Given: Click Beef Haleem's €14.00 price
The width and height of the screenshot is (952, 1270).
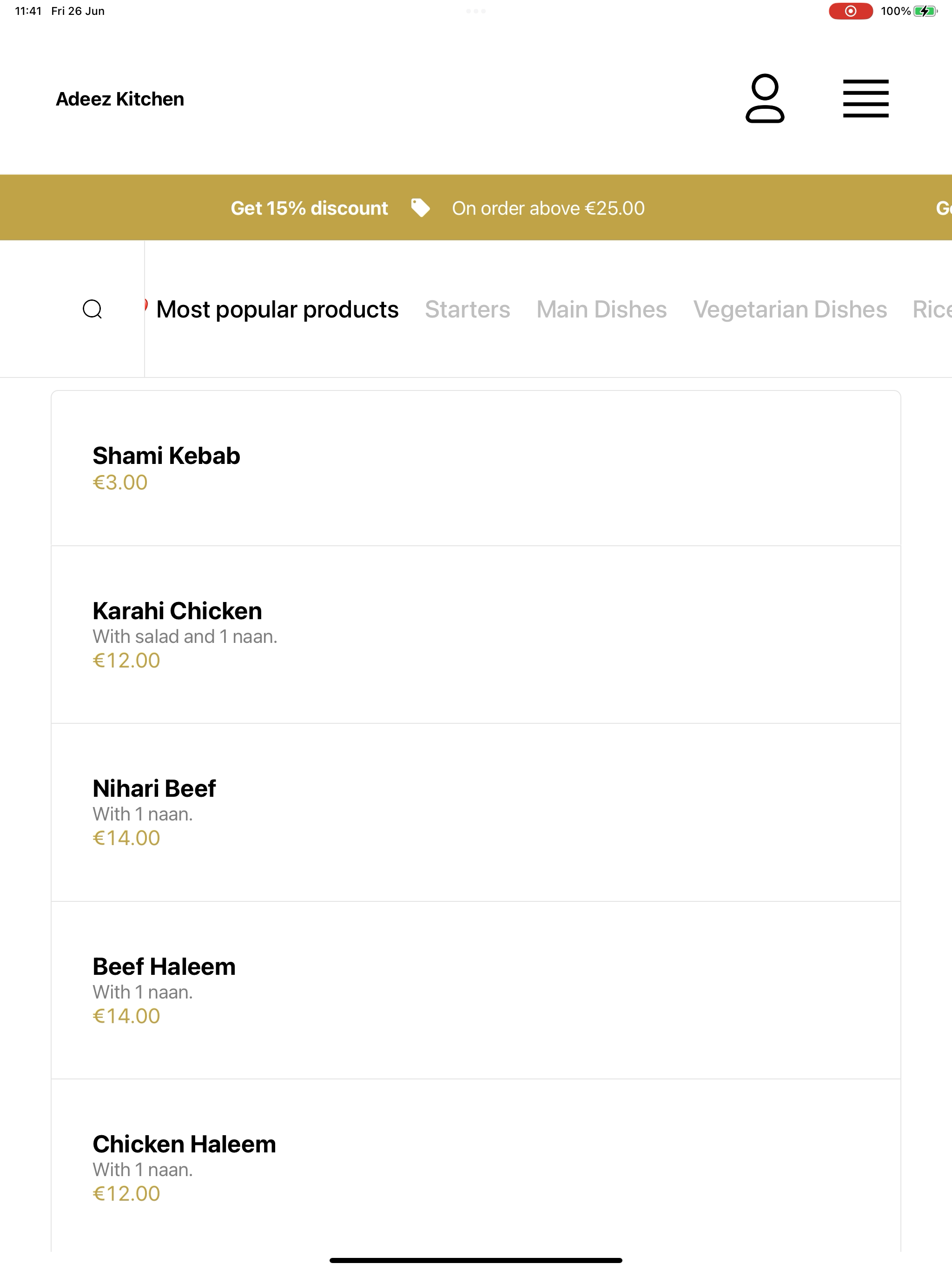Looking at the screenshot, I should click(126, 1016).
